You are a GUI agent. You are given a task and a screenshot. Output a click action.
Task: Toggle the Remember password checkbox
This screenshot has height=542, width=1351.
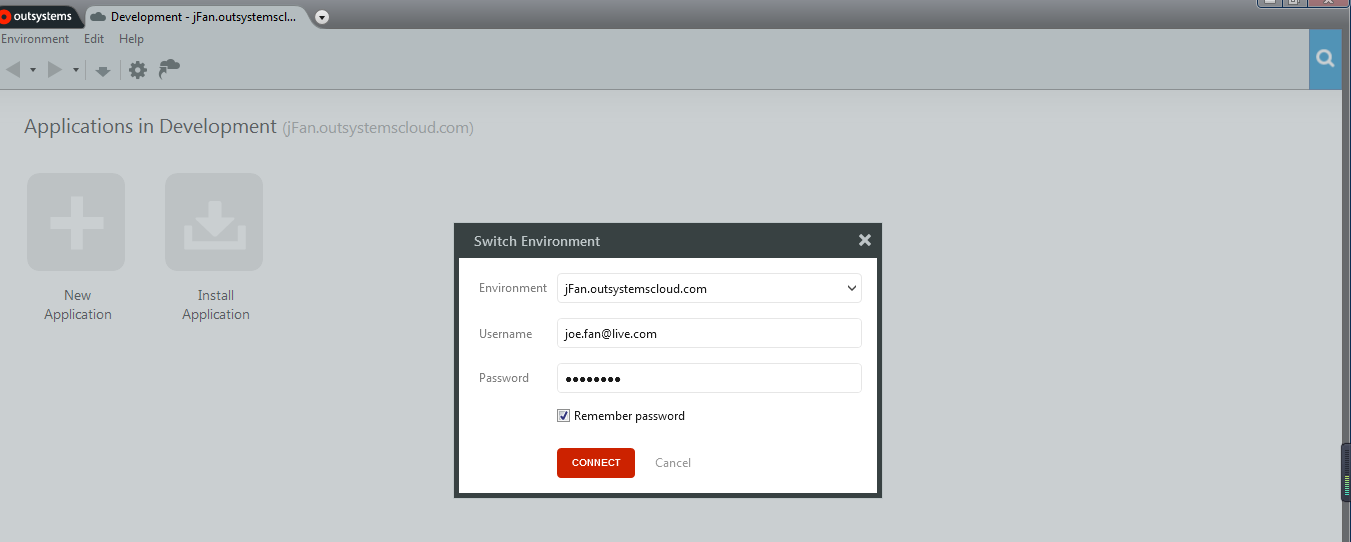564,416
